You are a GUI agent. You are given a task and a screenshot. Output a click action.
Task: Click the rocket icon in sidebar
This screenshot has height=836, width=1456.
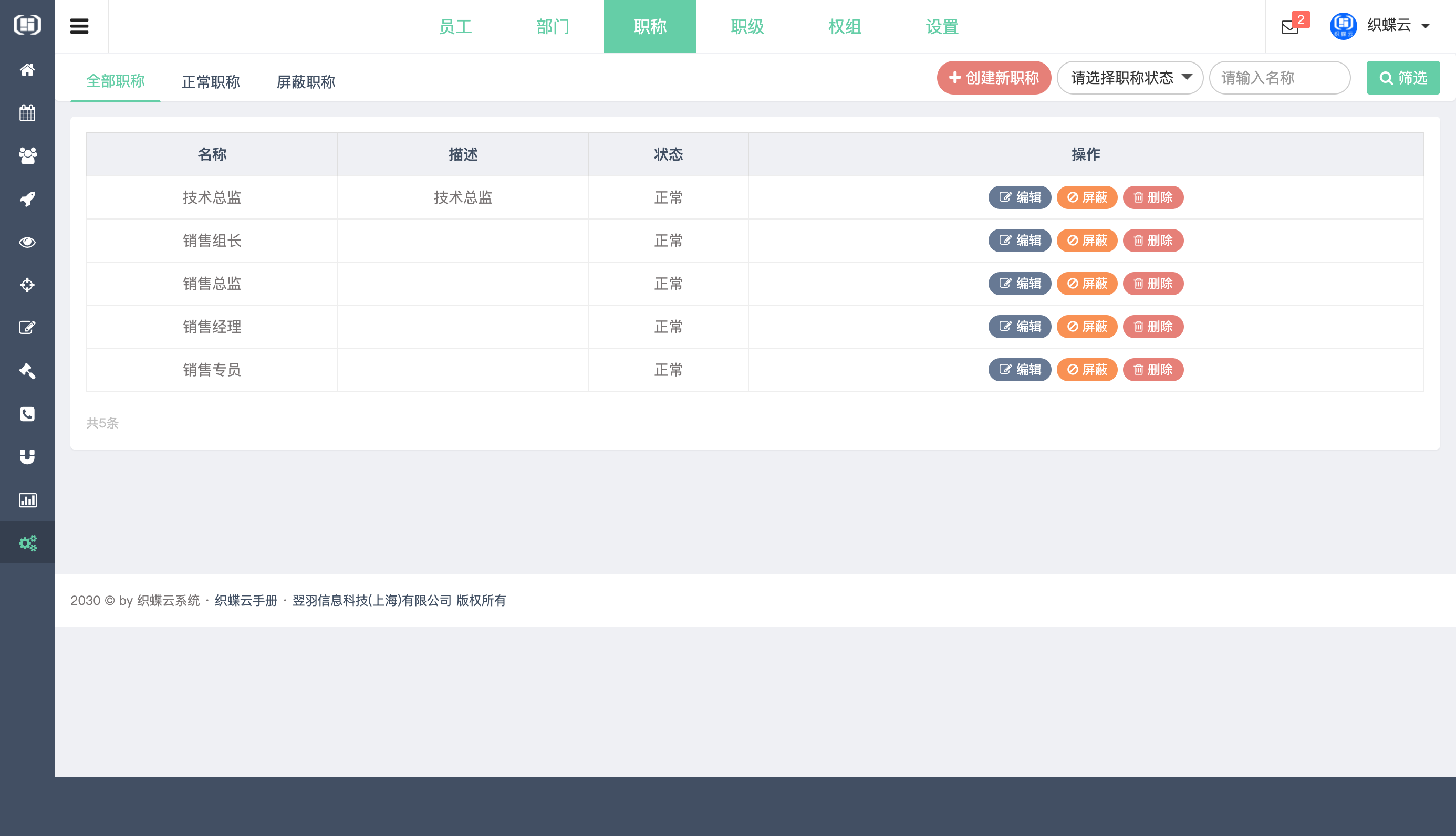click(27, 198)
